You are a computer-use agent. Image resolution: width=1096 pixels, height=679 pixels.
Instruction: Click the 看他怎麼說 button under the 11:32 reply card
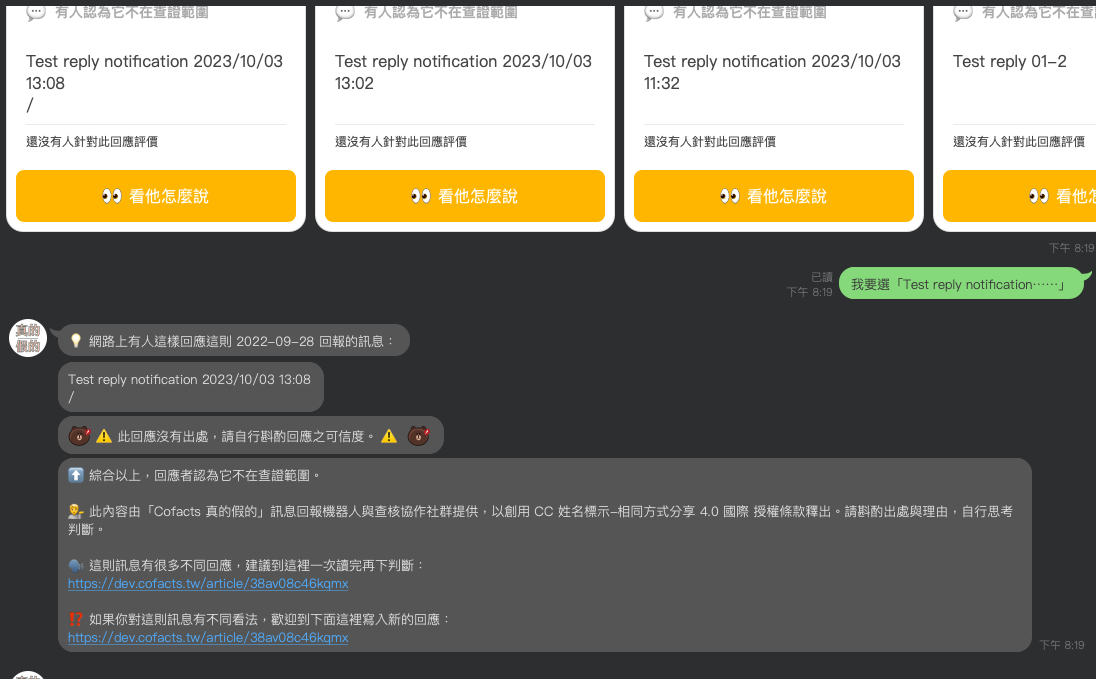click(774, 196)
